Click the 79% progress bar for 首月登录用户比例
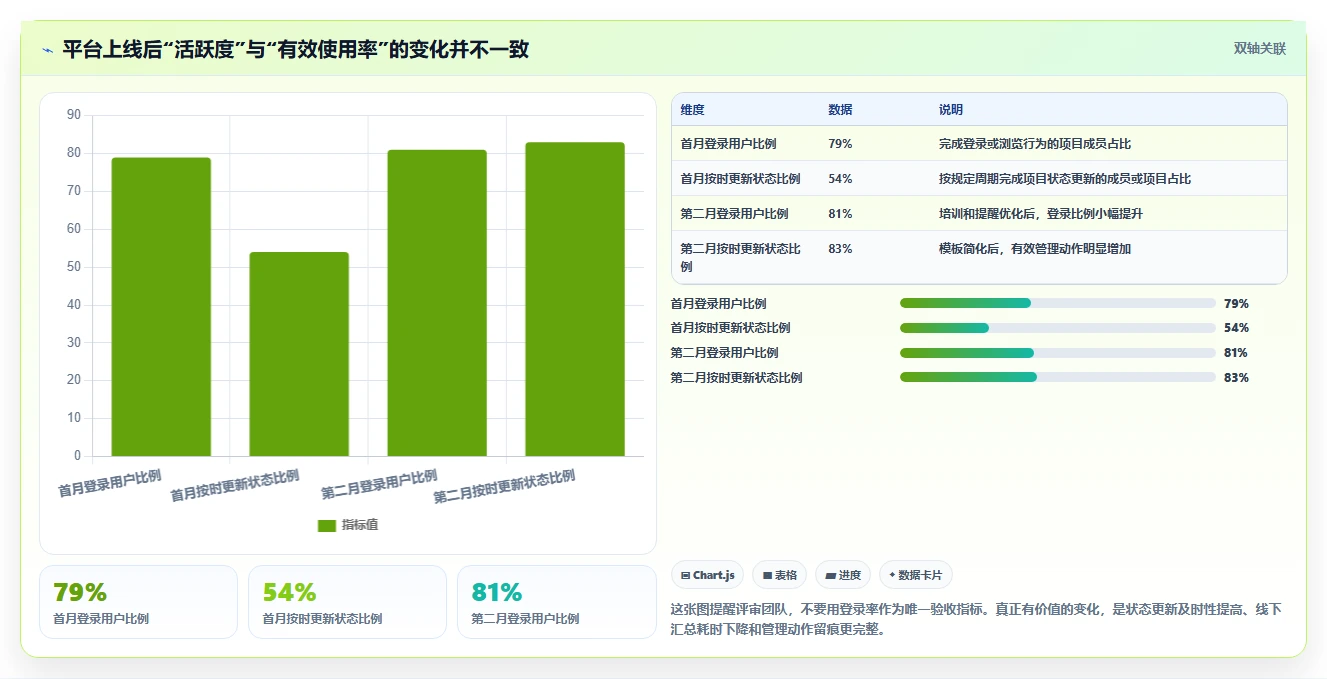1327x679 pixels. (x=1057, y=303)
